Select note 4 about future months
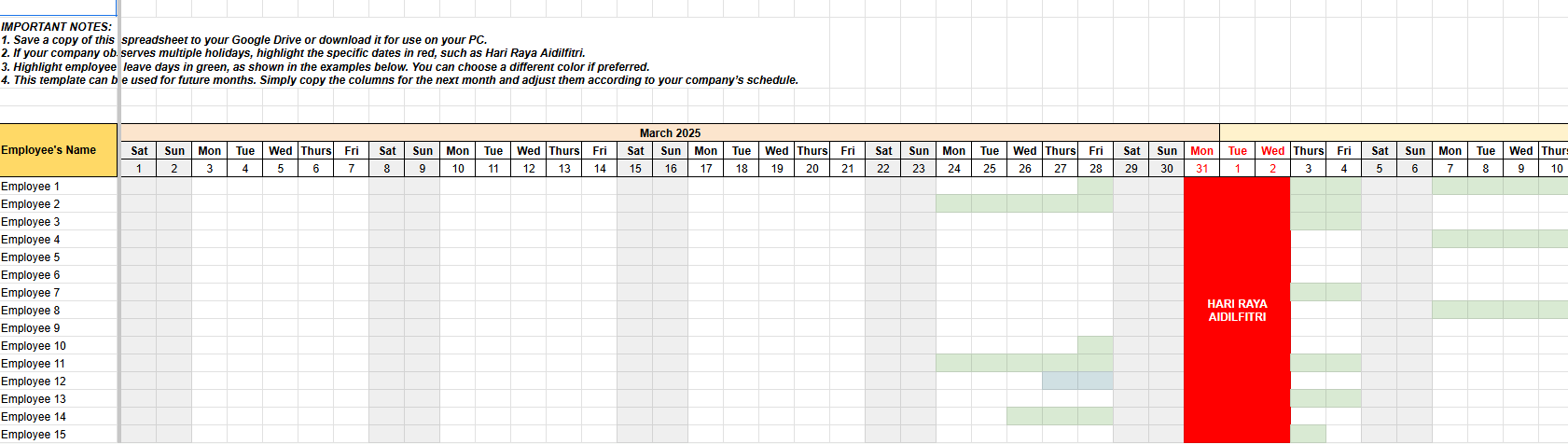Image resolution: width=1568 pixels, height=444 pixels. [400, 80]
